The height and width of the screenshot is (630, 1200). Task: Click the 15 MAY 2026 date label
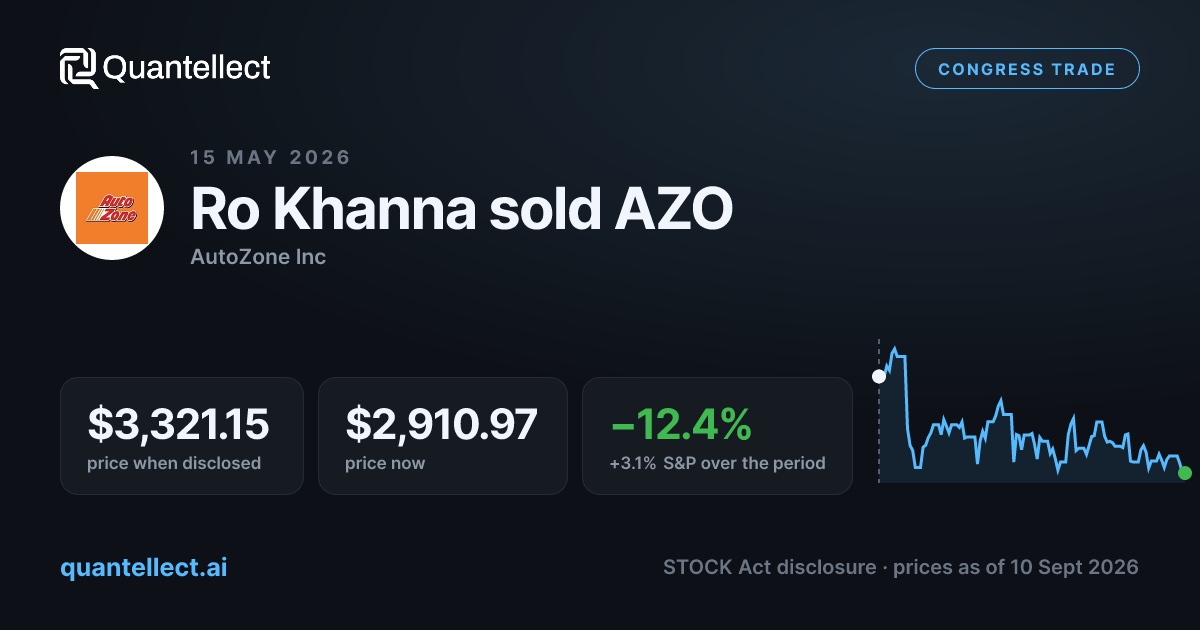coord(270,157)
